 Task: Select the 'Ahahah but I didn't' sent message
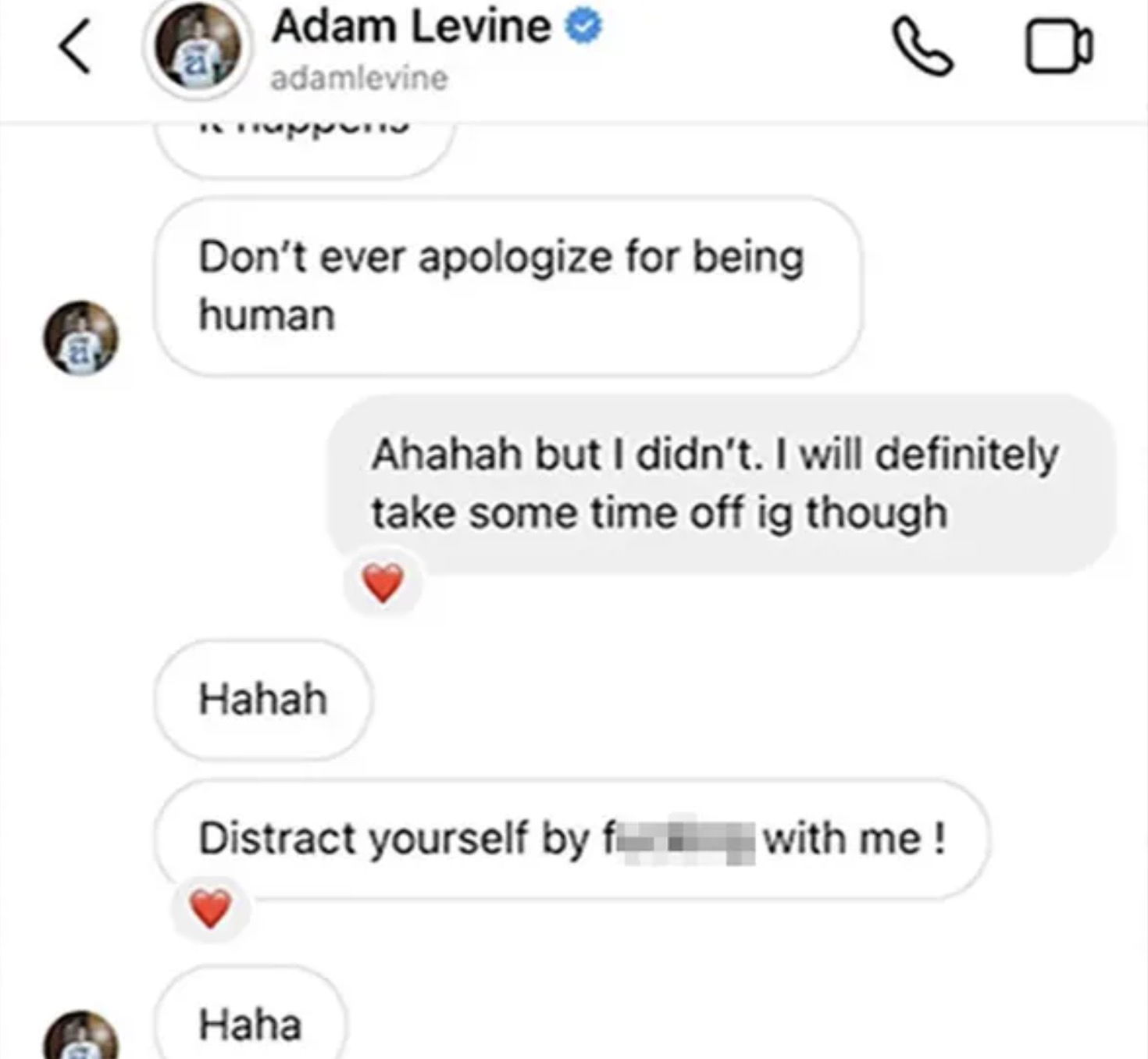point(722,484)
